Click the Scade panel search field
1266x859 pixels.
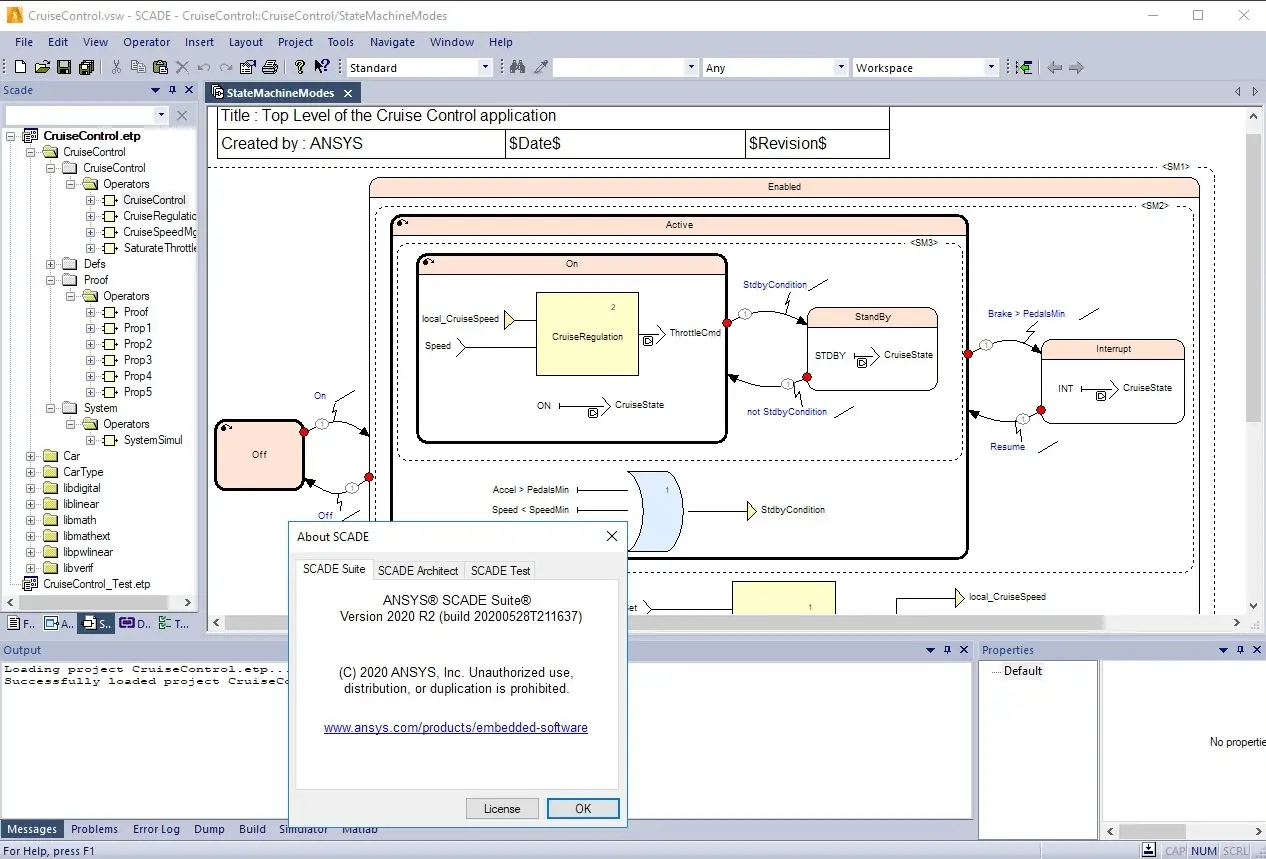[x=79, y=115]
